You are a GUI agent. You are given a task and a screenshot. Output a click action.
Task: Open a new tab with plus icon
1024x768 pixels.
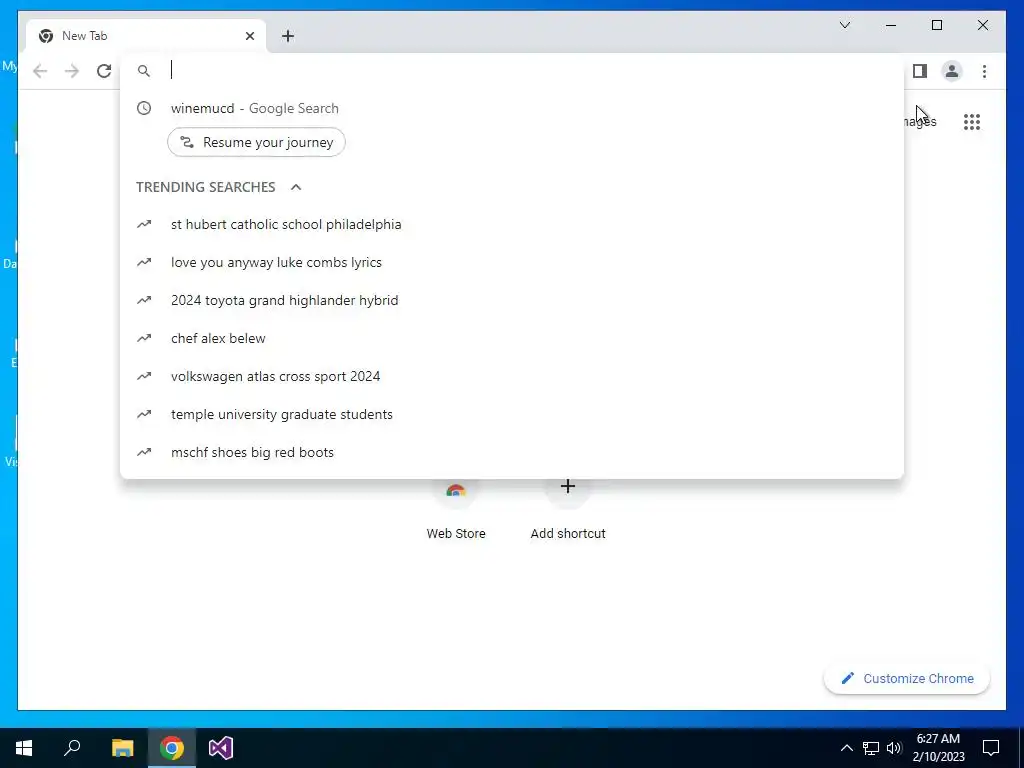288,36
